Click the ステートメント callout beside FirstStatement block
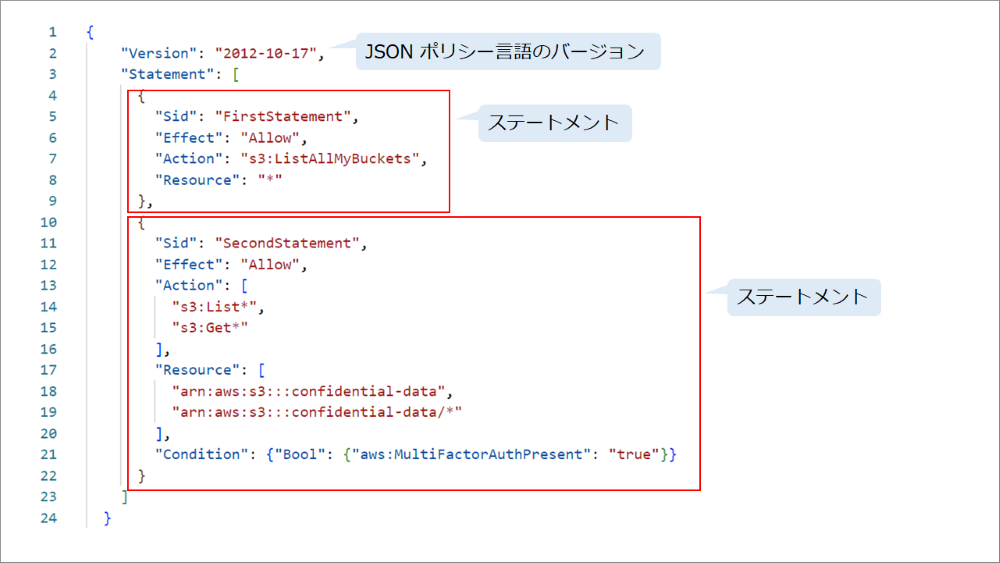The height and width of the screenshot is (563, 1000). pyautogui.click(x=555, y=123)
